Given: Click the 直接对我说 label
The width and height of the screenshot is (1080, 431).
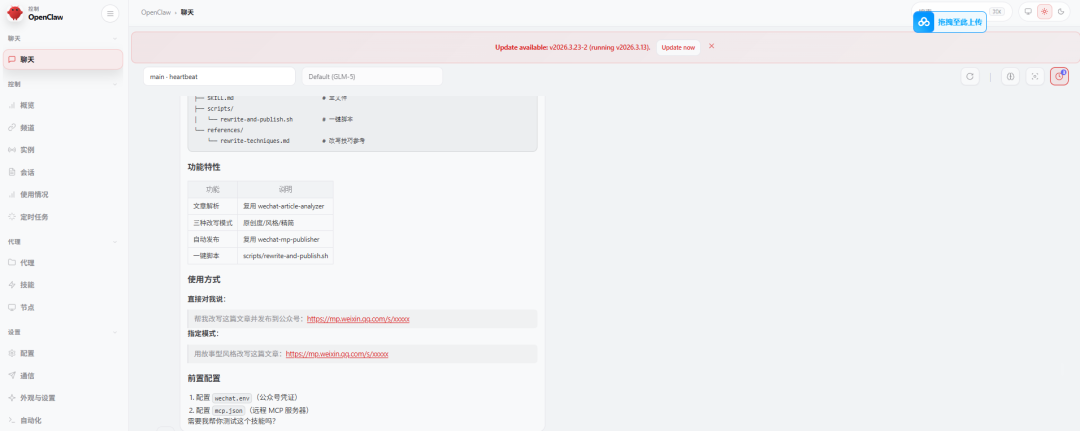Looking at the screenshot, I should tap(207, 299).
